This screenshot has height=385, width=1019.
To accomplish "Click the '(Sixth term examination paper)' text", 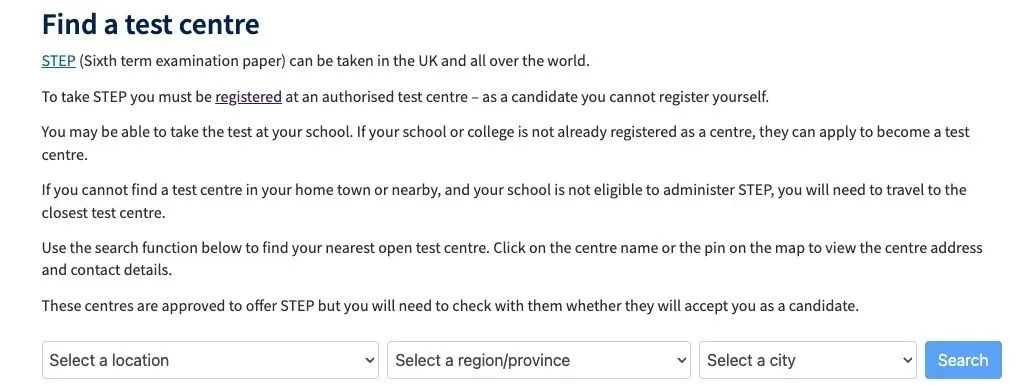I will [183, 61].
